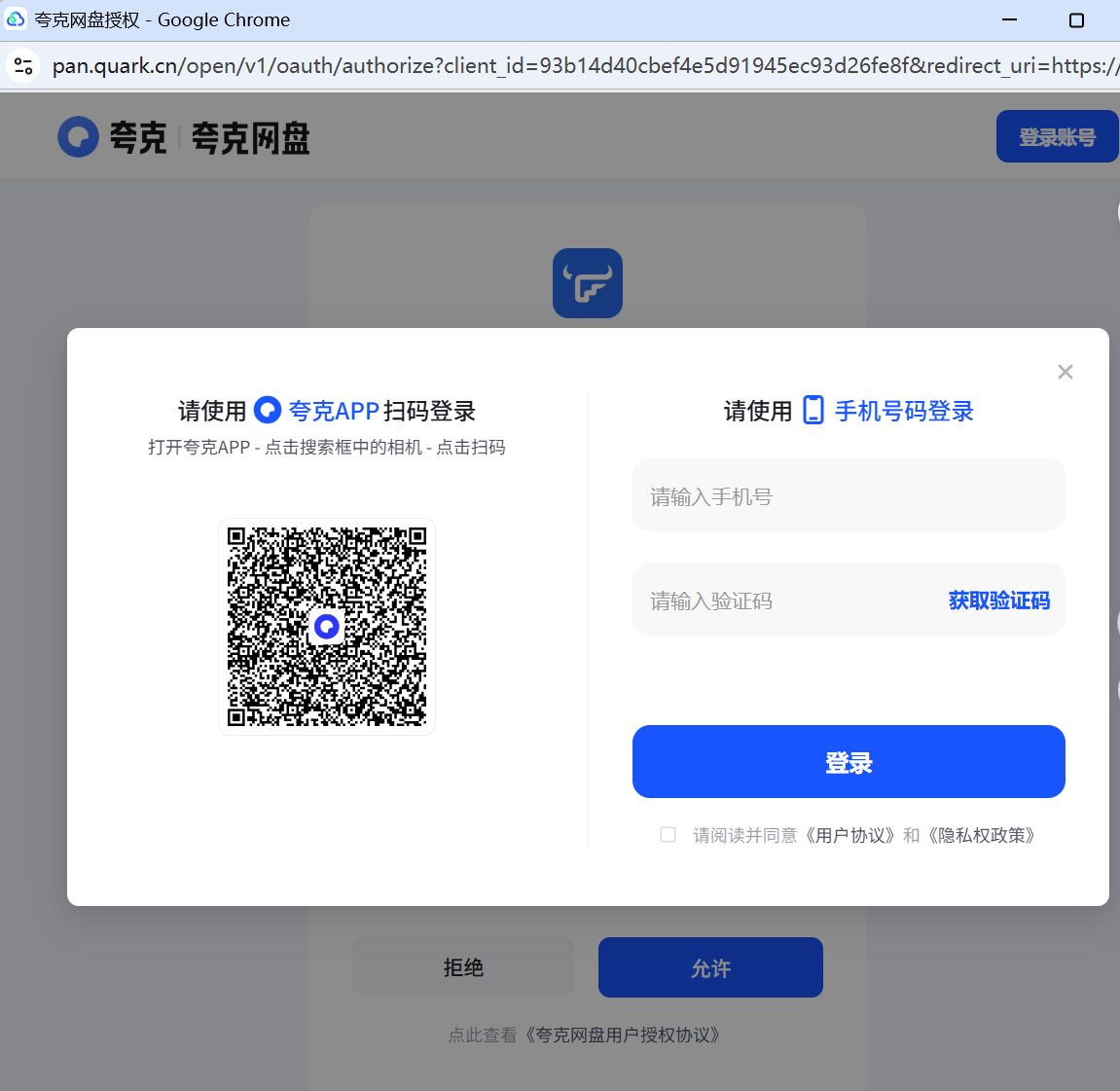Click the 拒绝 button
Viewport: 1120px width, 1091px height.
click(463, 967)
